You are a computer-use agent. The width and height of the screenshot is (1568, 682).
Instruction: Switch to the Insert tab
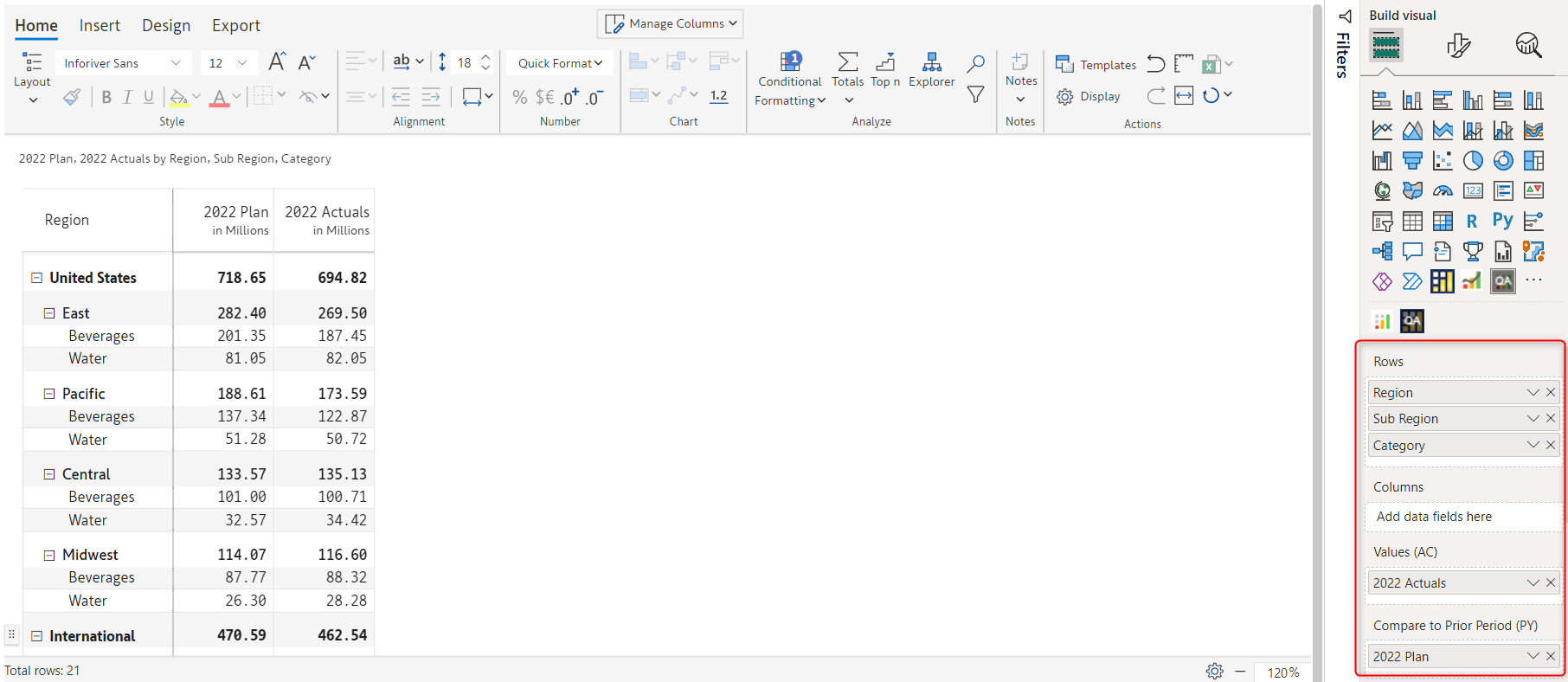(x=100, y=26)
